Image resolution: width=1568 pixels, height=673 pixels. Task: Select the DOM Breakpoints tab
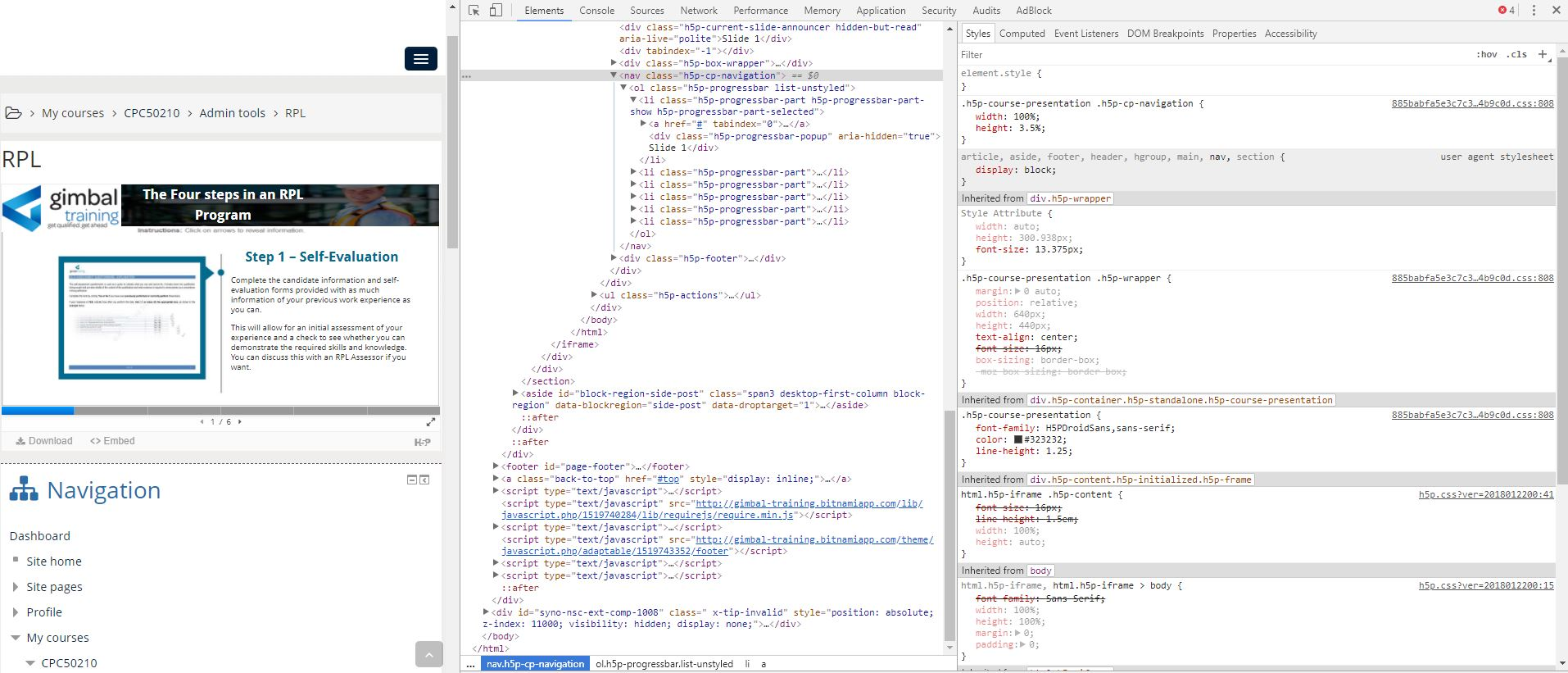click(1165, 34)
